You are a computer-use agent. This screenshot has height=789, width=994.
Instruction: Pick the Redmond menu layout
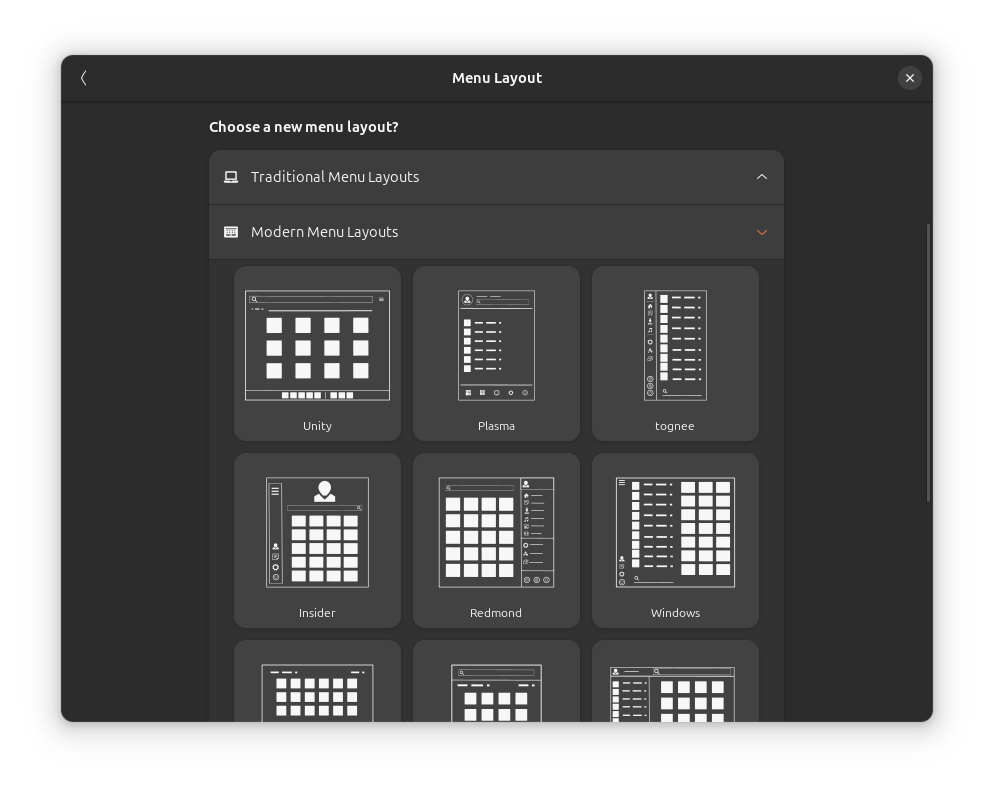pos(496,540)
